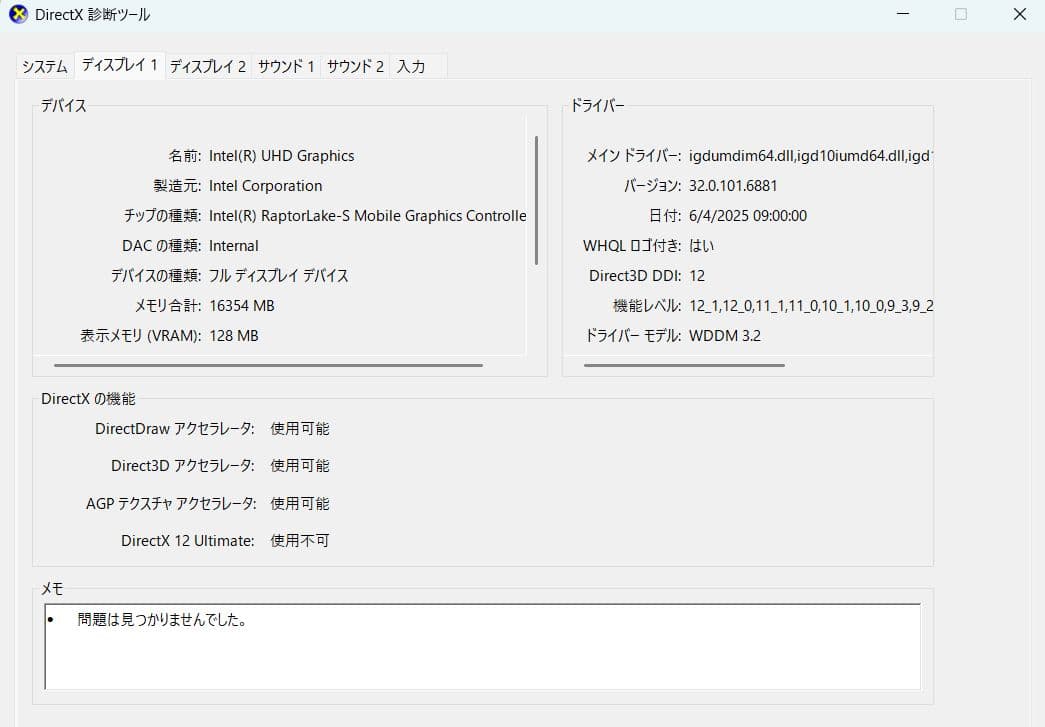Open the ディスプレイ 2 tab
The height and width of the screenshot is (727, 1045).
[x=208, y=65]
